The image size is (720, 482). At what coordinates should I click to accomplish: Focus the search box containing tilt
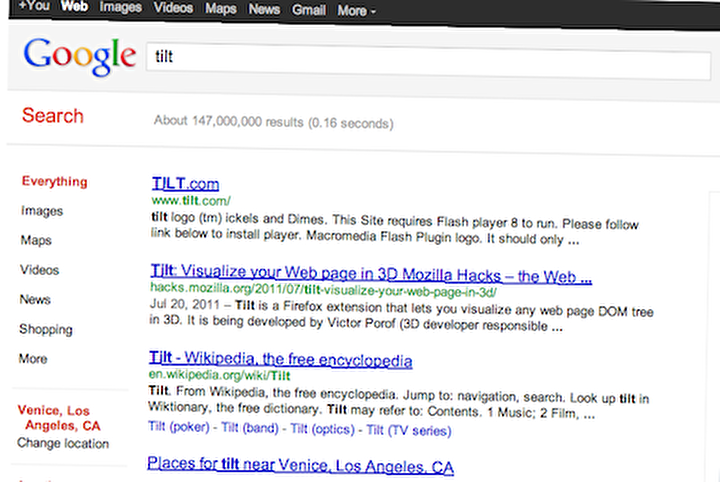click(428, 62)
